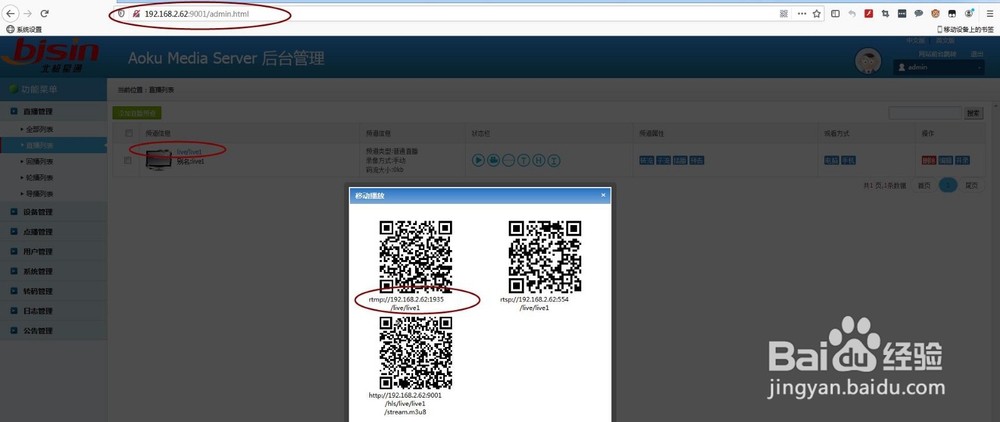
Task: Tick the select-all checkbox in table header
Action: point(129,133)
